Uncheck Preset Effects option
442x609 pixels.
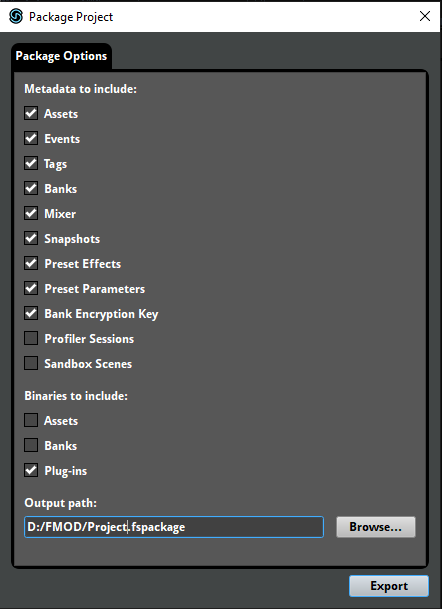pos(31,263)
